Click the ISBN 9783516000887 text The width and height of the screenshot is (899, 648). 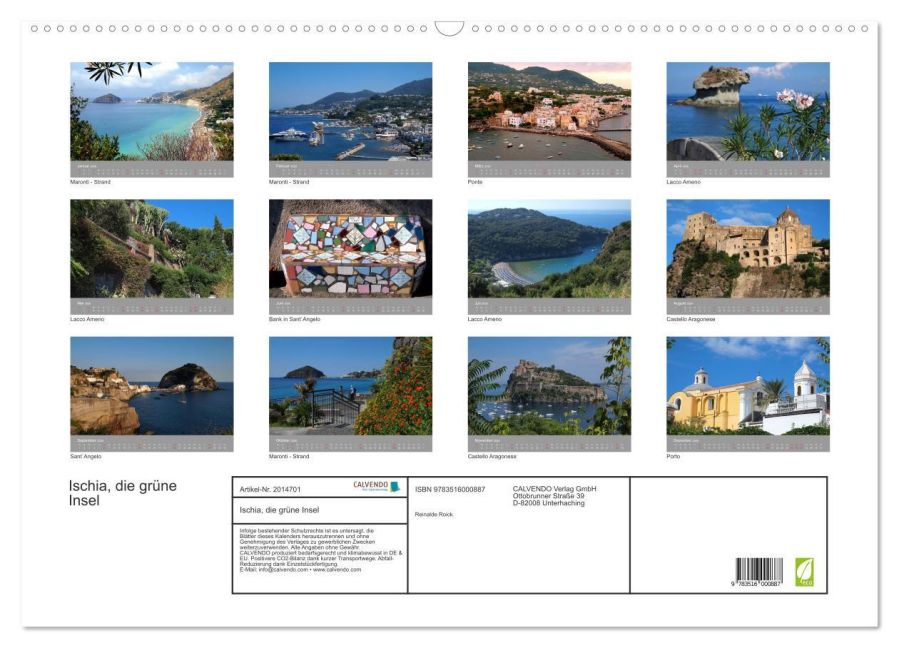(x=450, y=490)
